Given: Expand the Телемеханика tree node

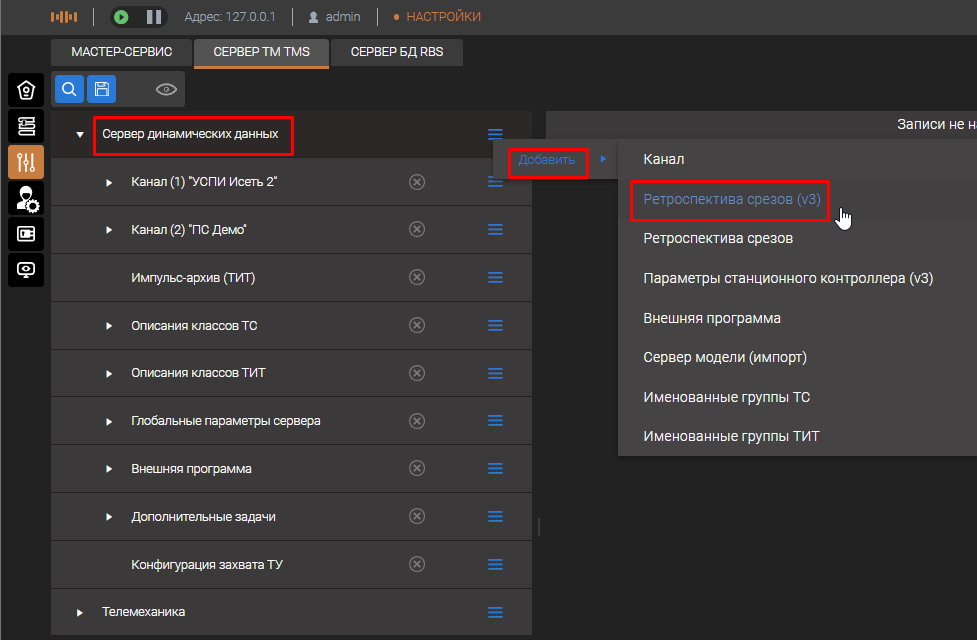Looking at the screenshot, I should (80, 612).
